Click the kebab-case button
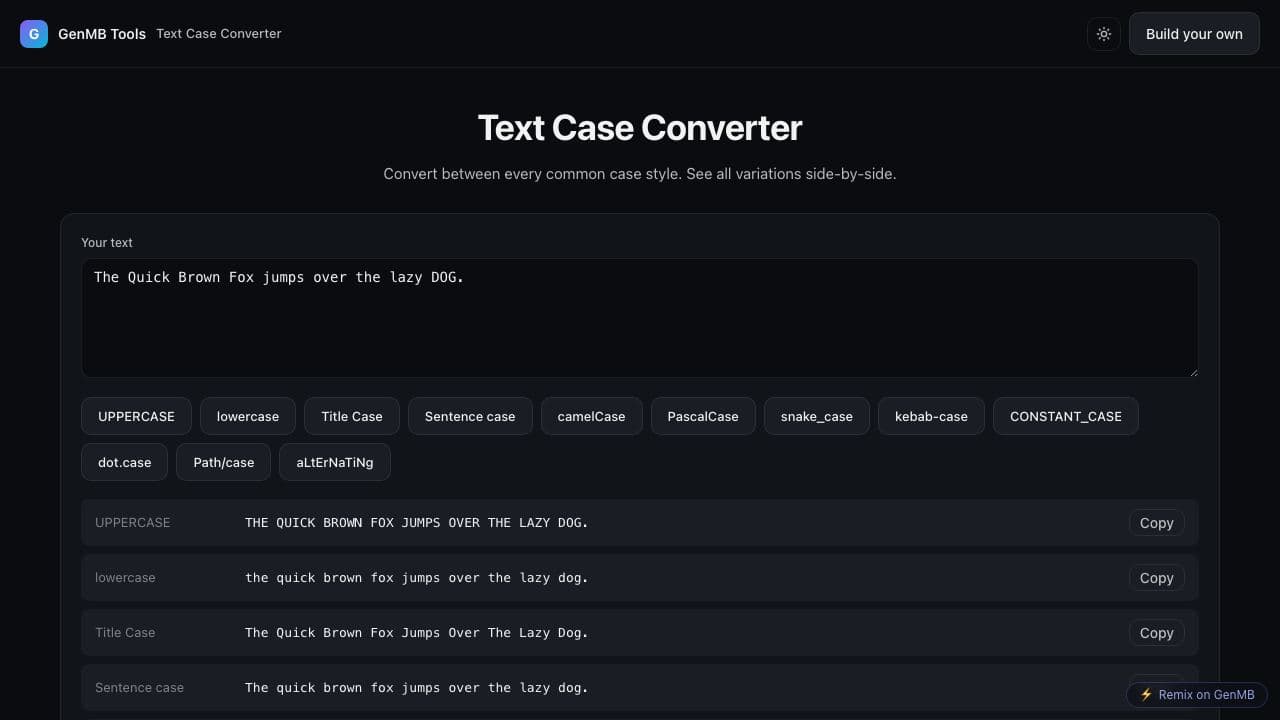Screen dimensions: 1280x720 pos(931,416)
